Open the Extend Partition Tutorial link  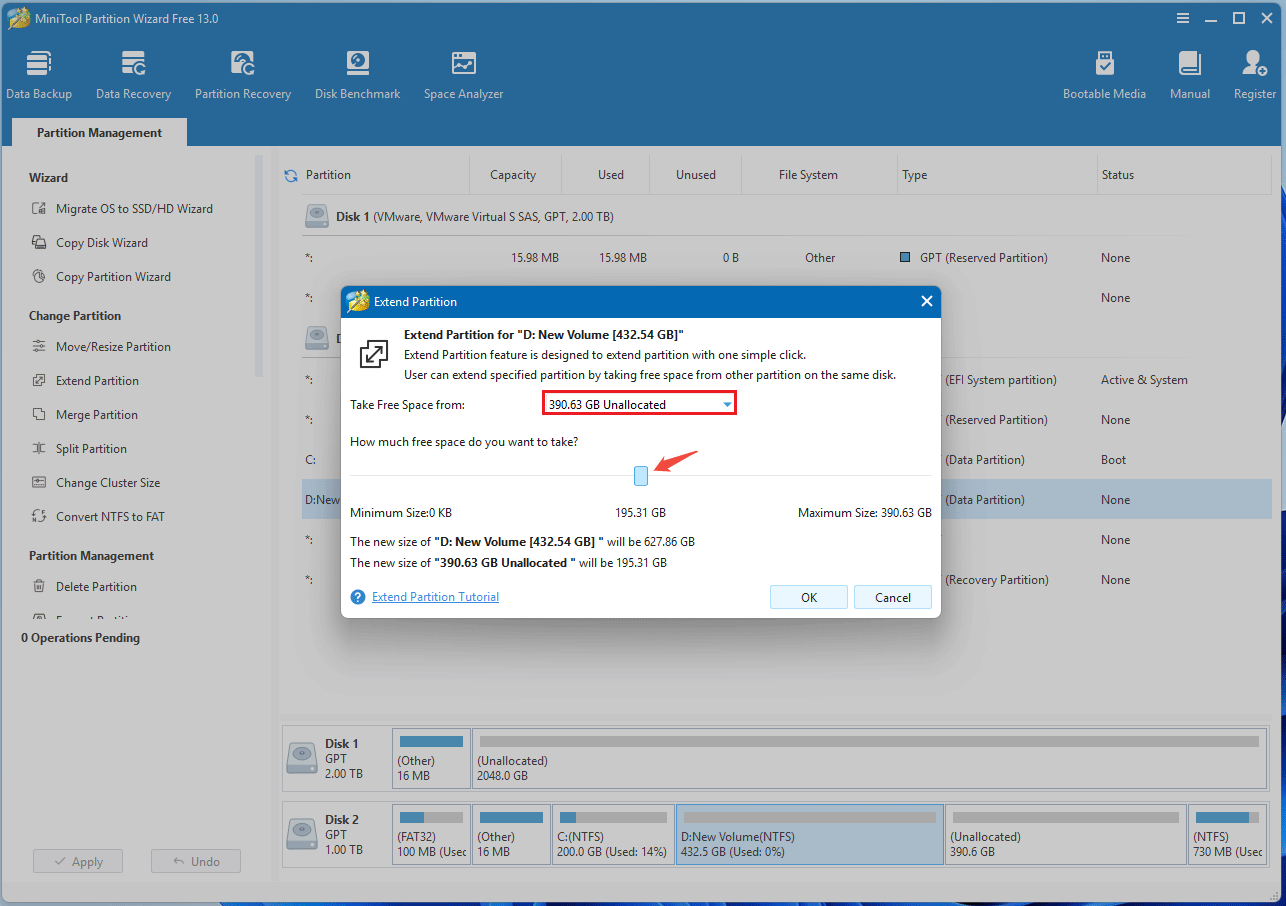click(435, 597)
